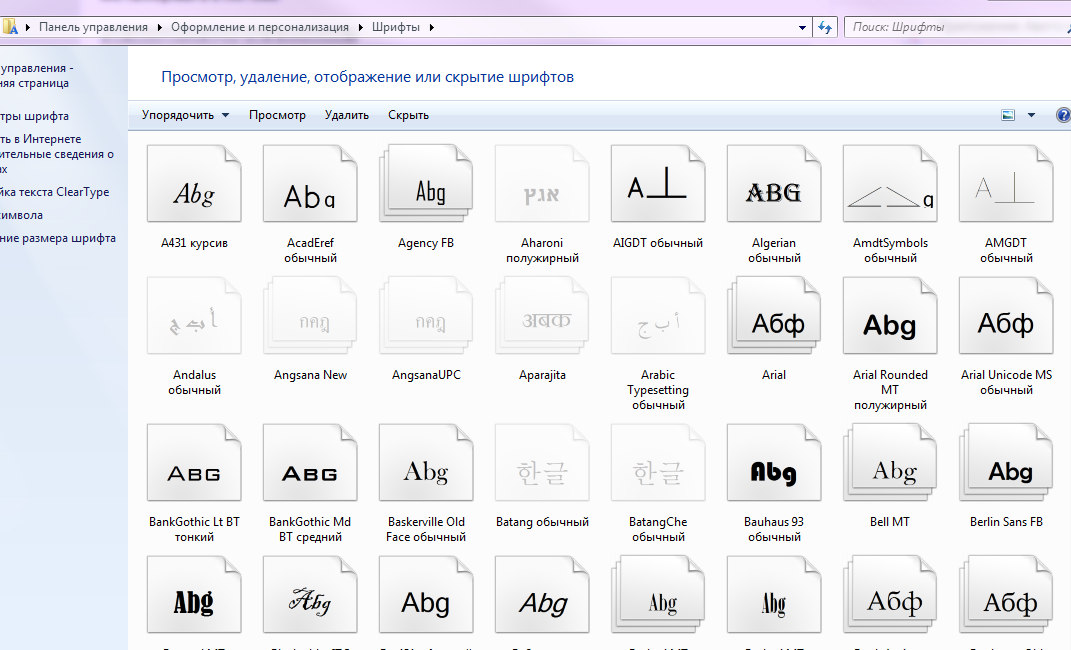The height and width of the screenshot is (650, 1071).
Task: Select the Bauhaus 93 font icon
Action: pyautogui.click(x=774, y=465)
